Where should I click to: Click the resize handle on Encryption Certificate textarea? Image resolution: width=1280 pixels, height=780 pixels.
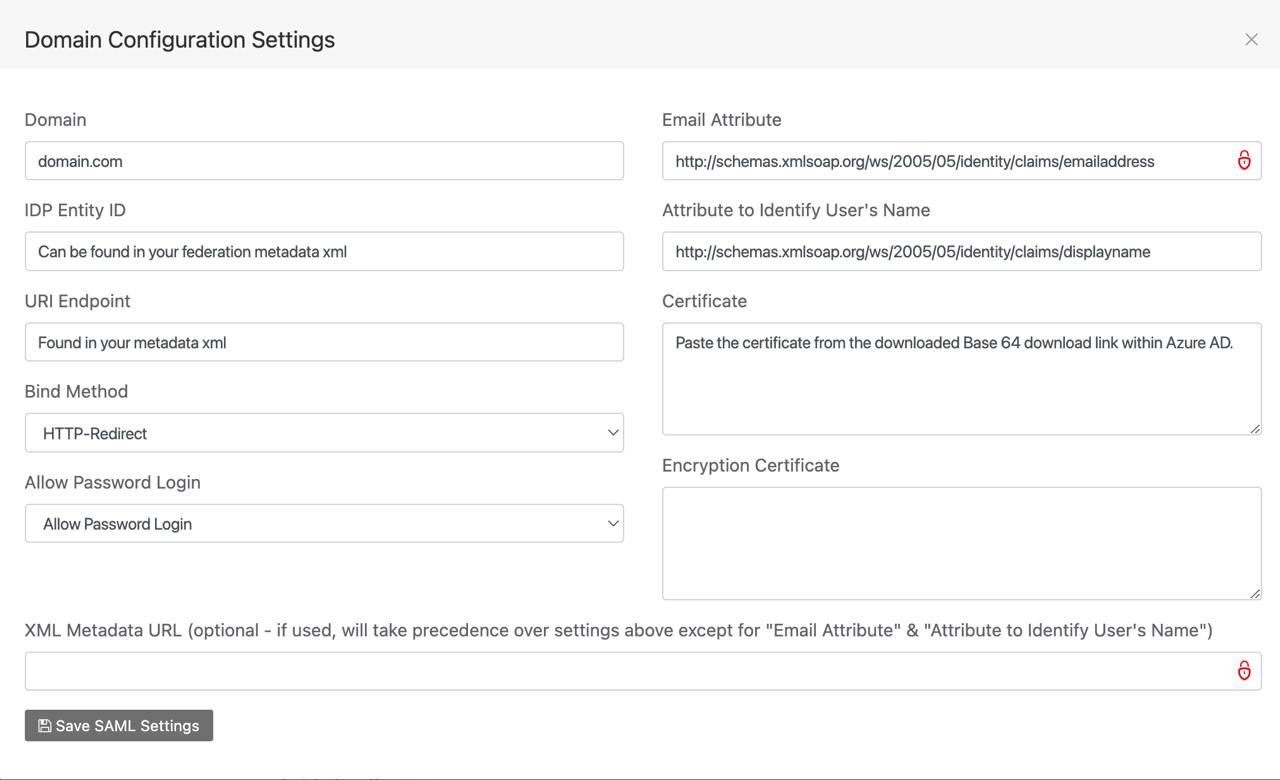pyautogui.click(x=1255, y=593)
